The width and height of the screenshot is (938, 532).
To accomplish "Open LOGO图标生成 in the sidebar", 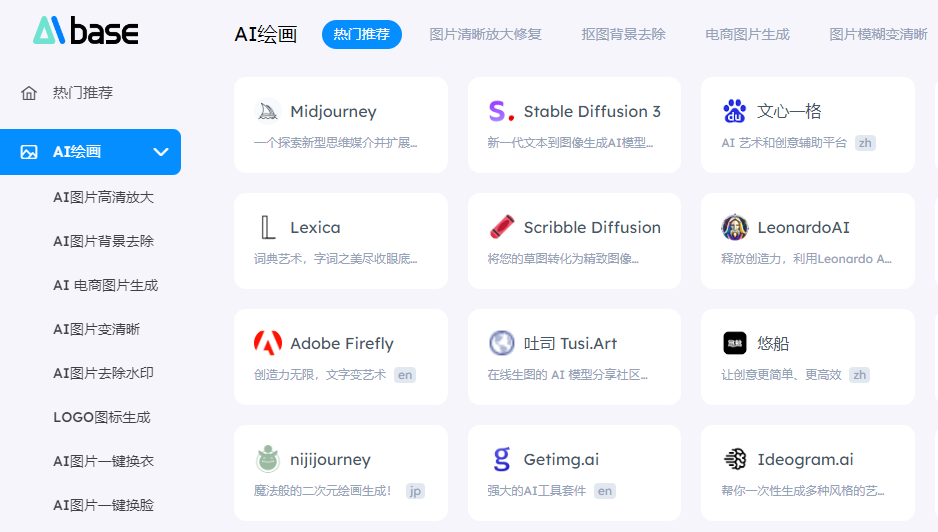I will click(x=102, y=417).
